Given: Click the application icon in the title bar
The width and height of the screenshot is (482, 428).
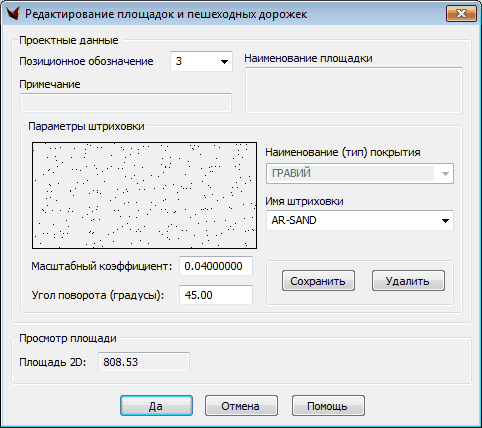Looking at the screenshot, I should (13, 14).
